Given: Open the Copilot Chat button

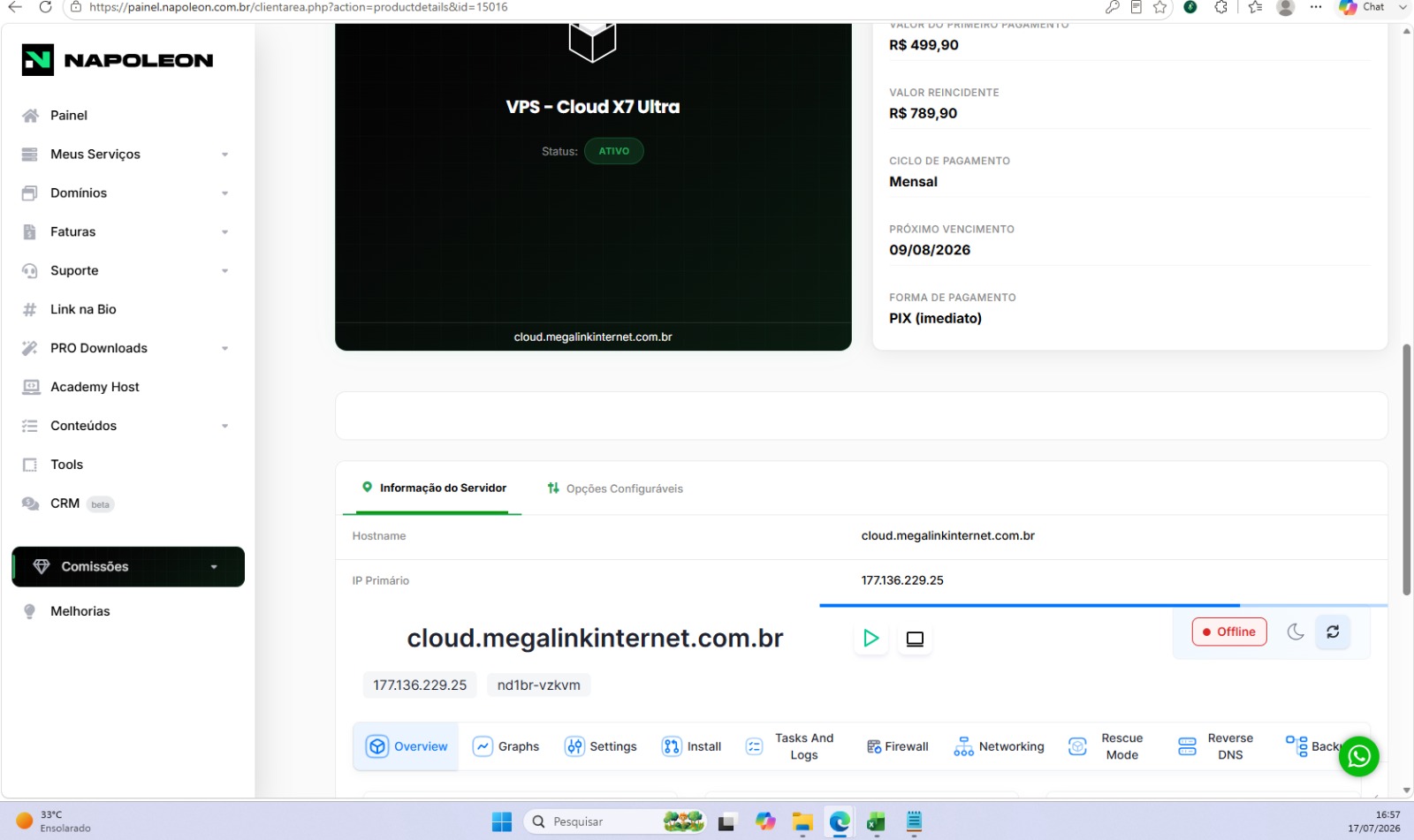Looking at the screenshot, I should coord(1362,7).
